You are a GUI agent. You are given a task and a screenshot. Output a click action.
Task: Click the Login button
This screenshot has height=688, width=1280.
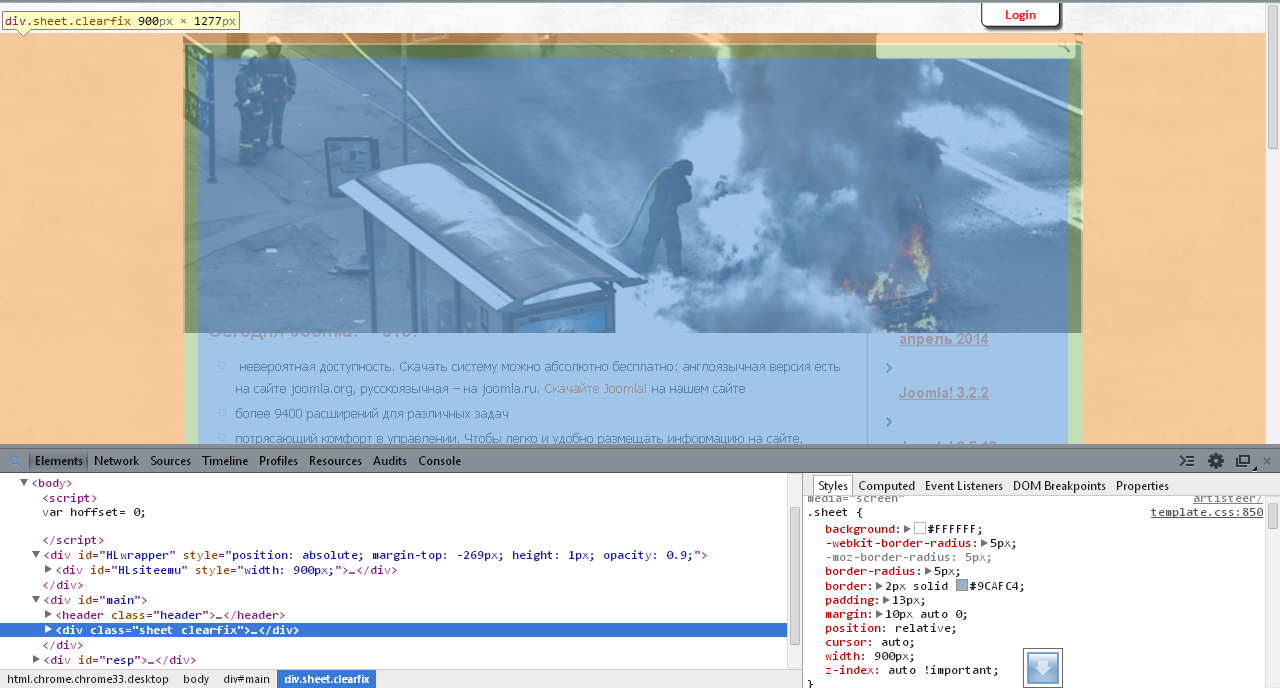1020,15
